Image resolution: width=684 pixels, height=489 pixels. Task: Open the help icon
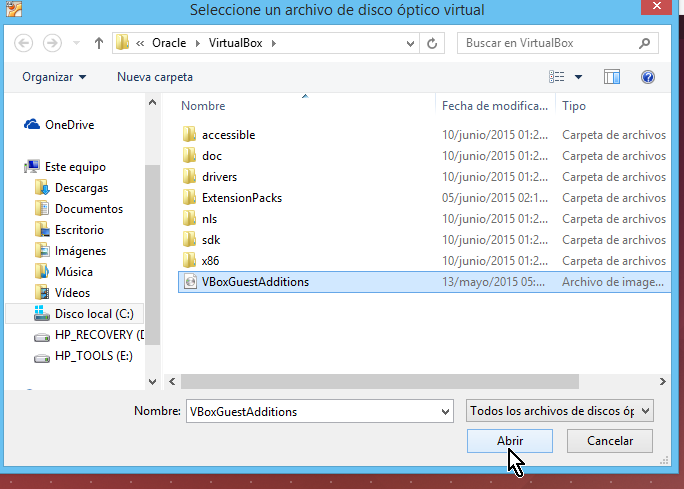pyautogui.click(x=648, y=77)
